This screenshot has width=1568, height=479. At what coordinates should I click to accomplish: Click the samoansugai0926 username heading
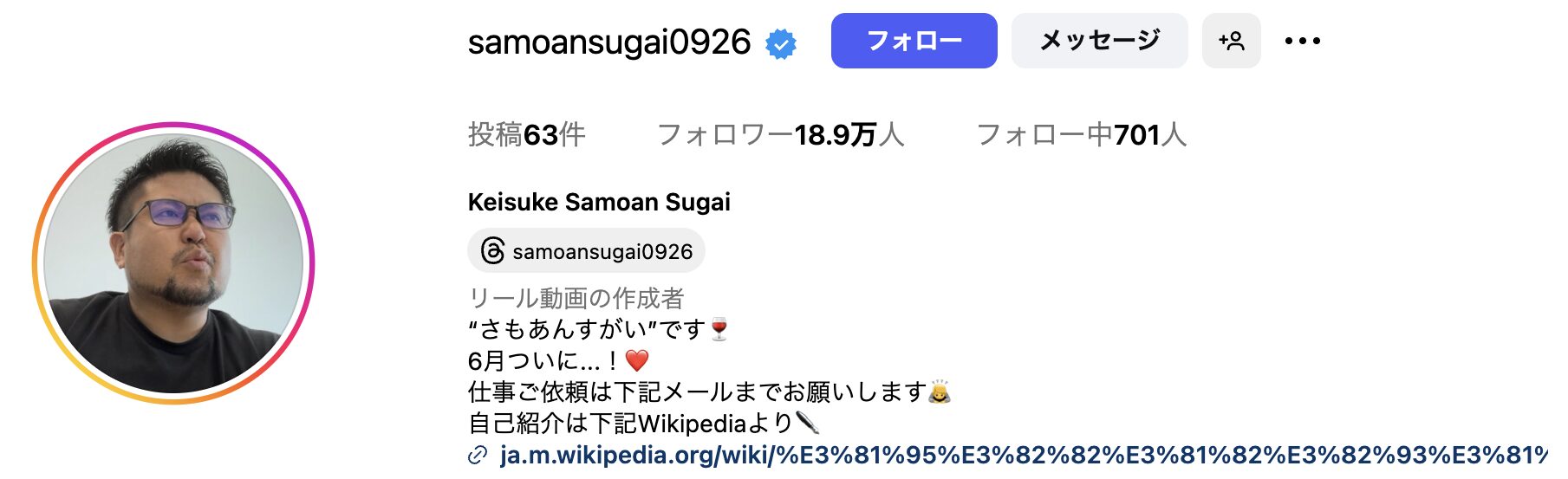click(x=608, y=42)
